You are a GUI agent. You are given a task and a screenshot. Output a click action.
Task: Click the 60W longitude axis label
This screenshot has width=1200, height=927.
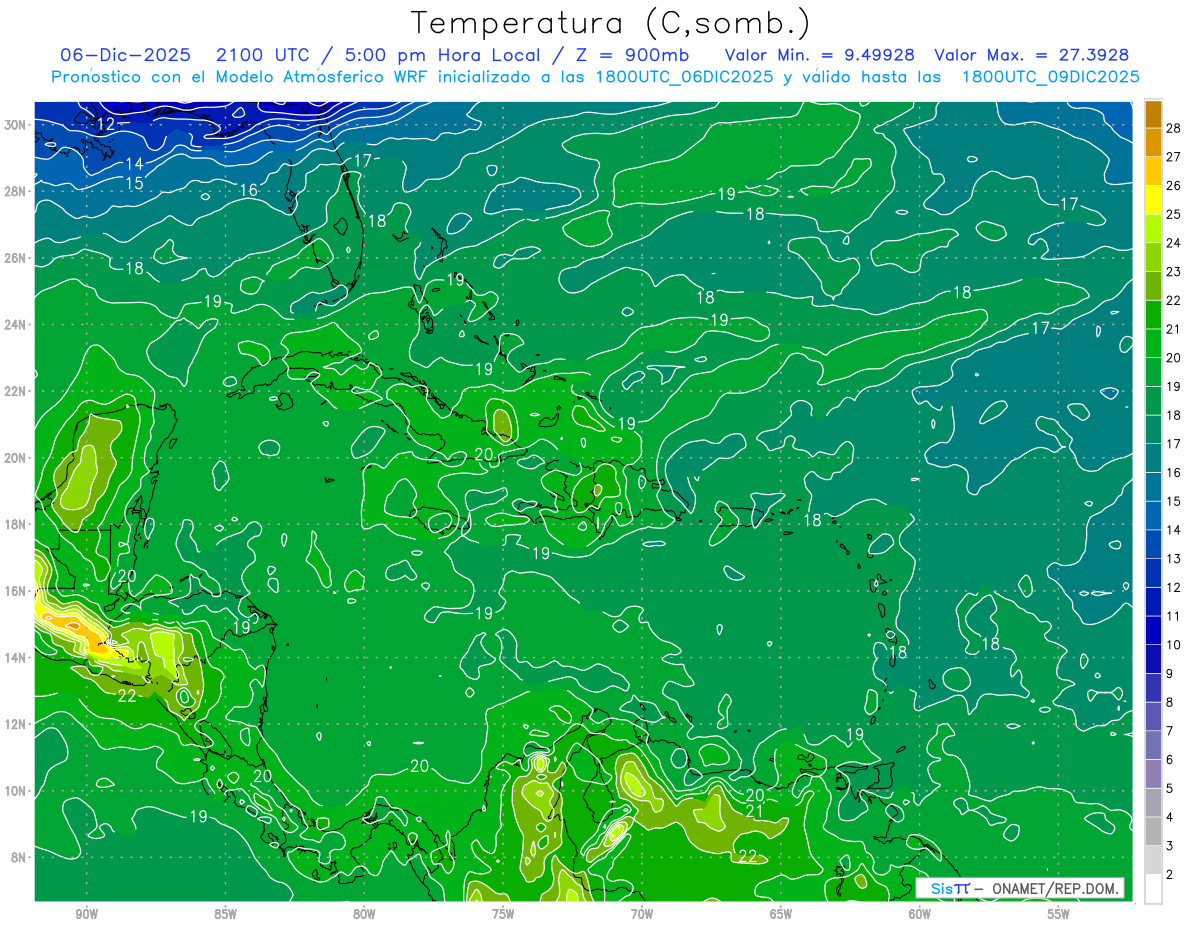[920, 914]
